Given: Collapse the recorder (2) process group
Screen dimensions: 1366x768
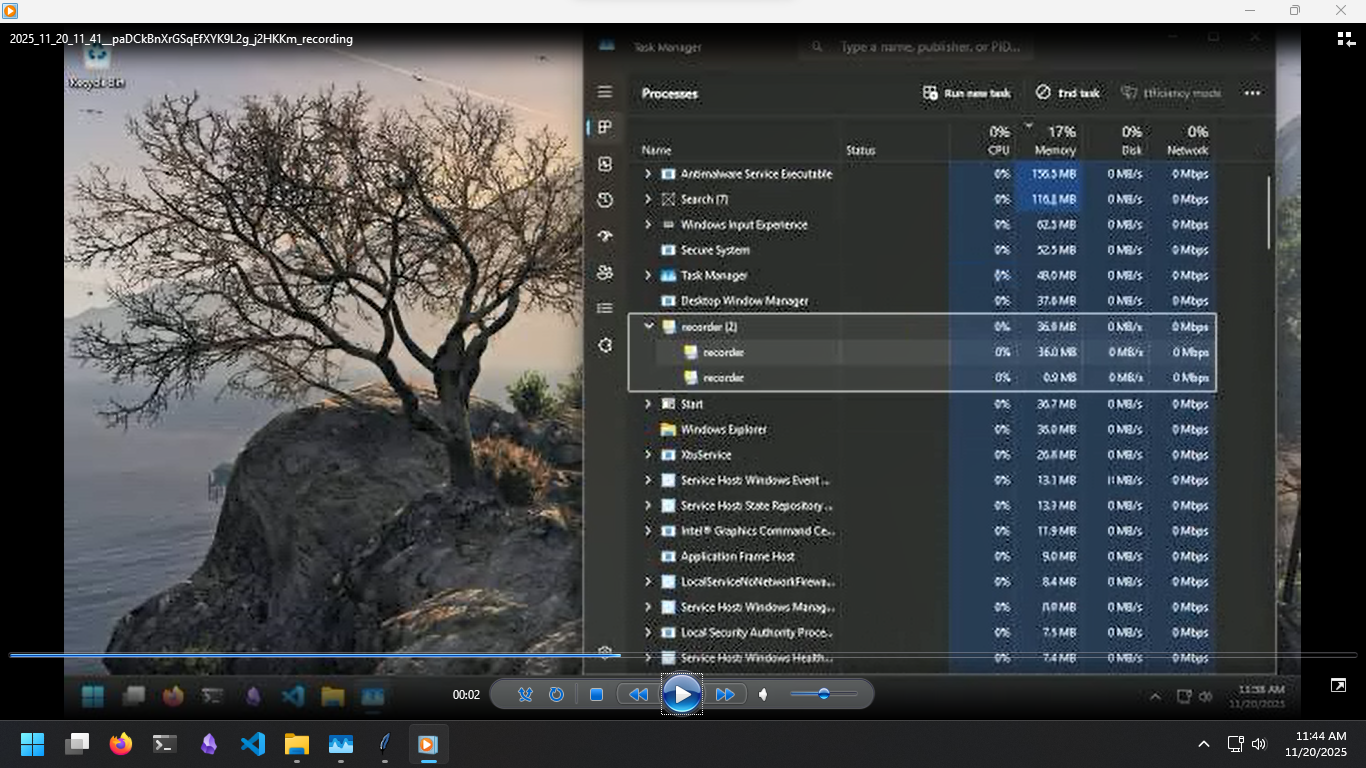Looking at the screenshot, I should pyautogui.click(x=648, y=326).
